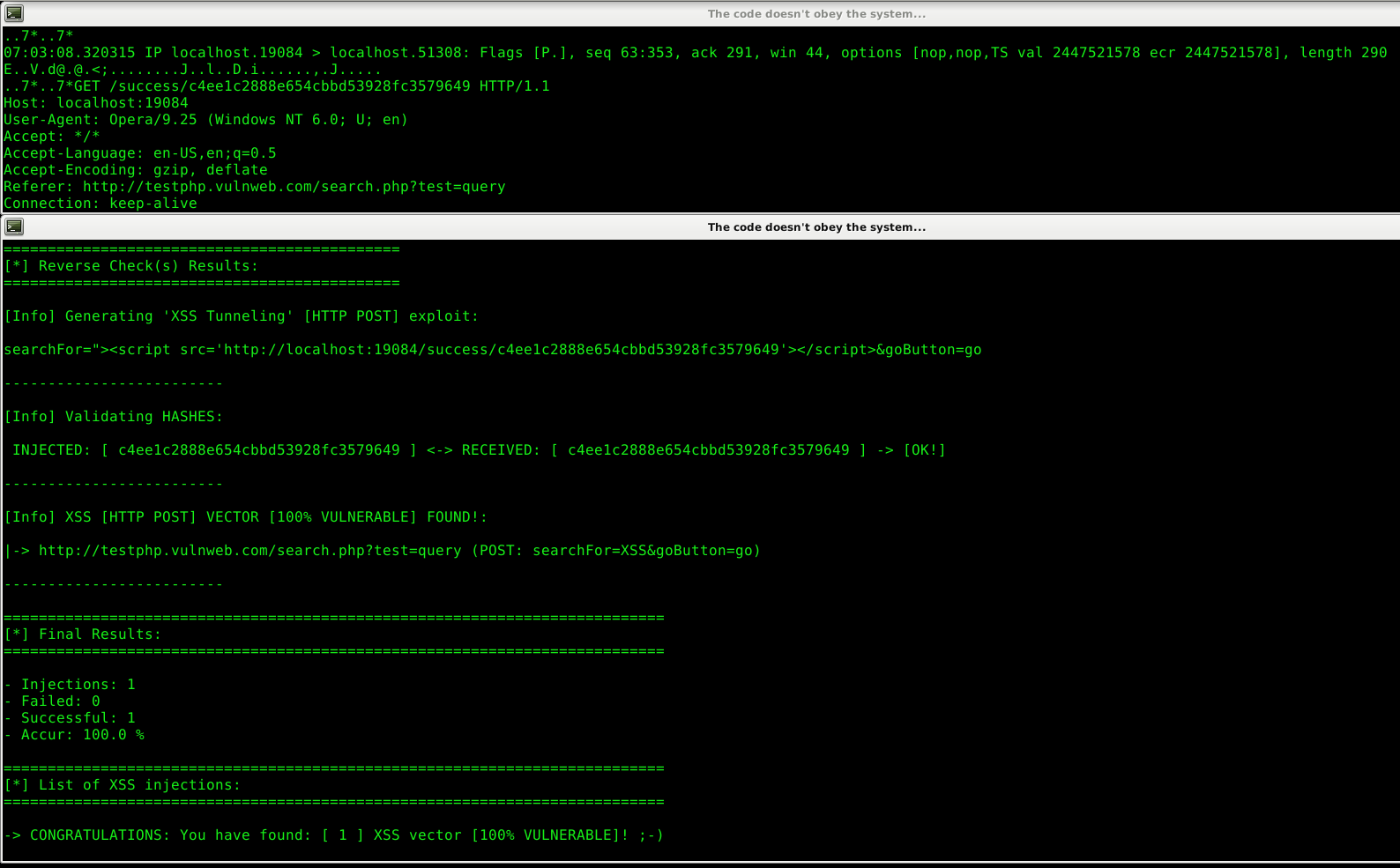Click the "[*] List of XSS injections:" heading
The width and height of the screenshot is (1400, 868).
123,785
